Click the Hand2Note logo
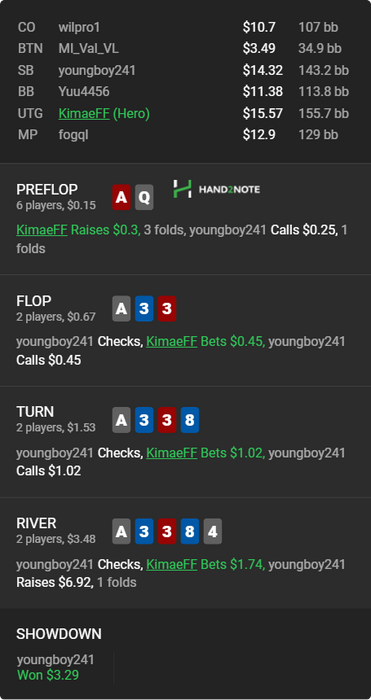This screenshot has height=700, width=371. click(x=217, y=189)
